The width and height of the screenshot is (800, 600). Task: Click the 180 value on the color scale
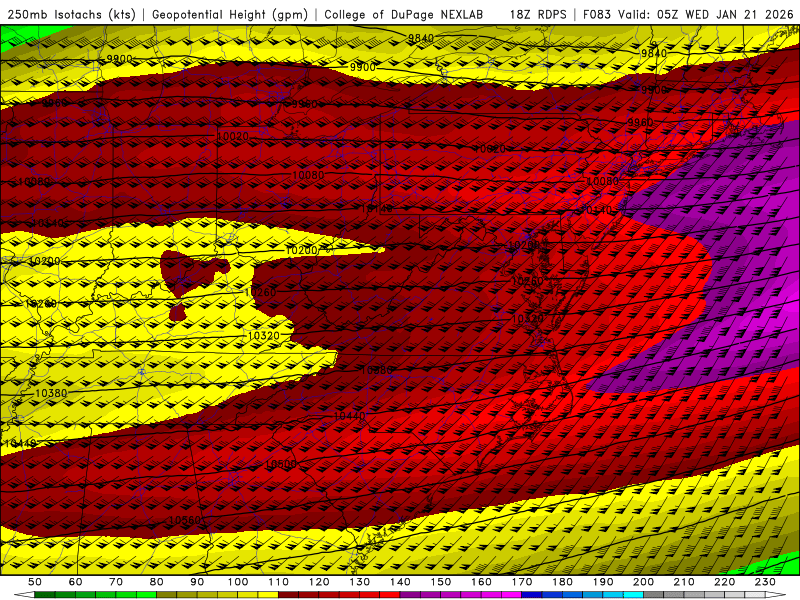[x=562, y=582]
